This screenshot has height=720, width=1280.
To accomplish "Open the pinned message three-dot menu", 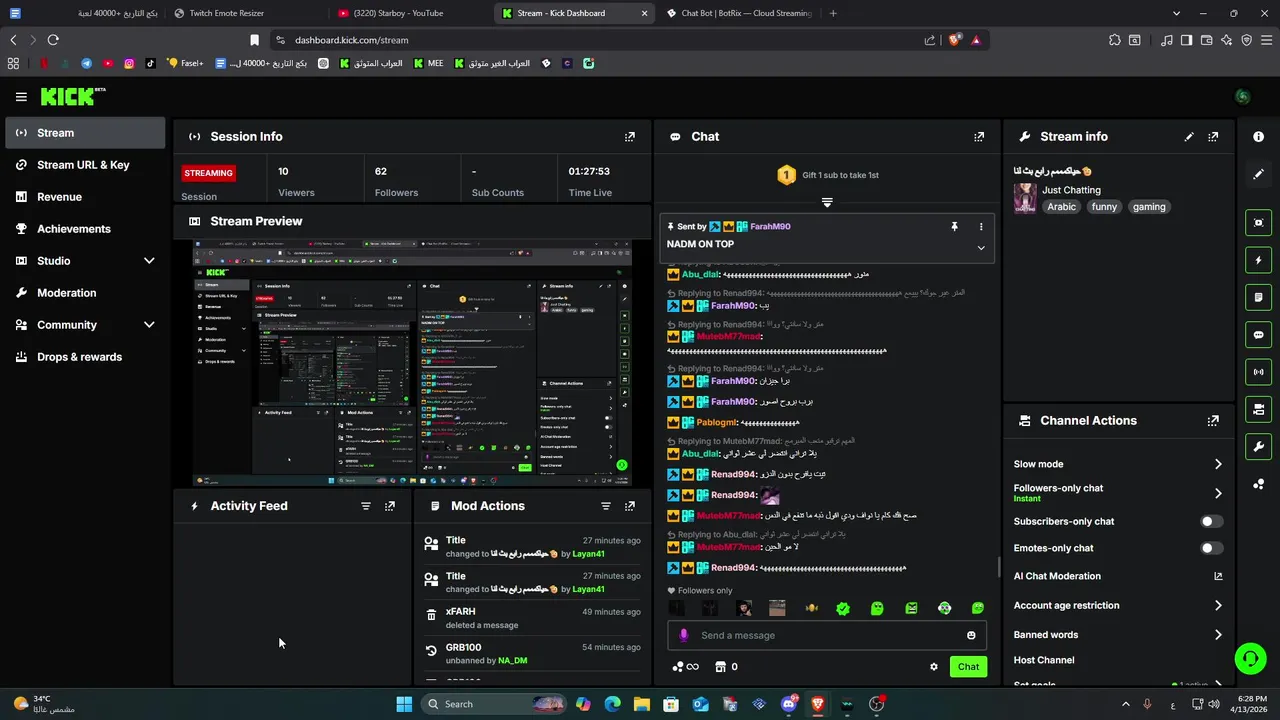I will click(981, 227).
